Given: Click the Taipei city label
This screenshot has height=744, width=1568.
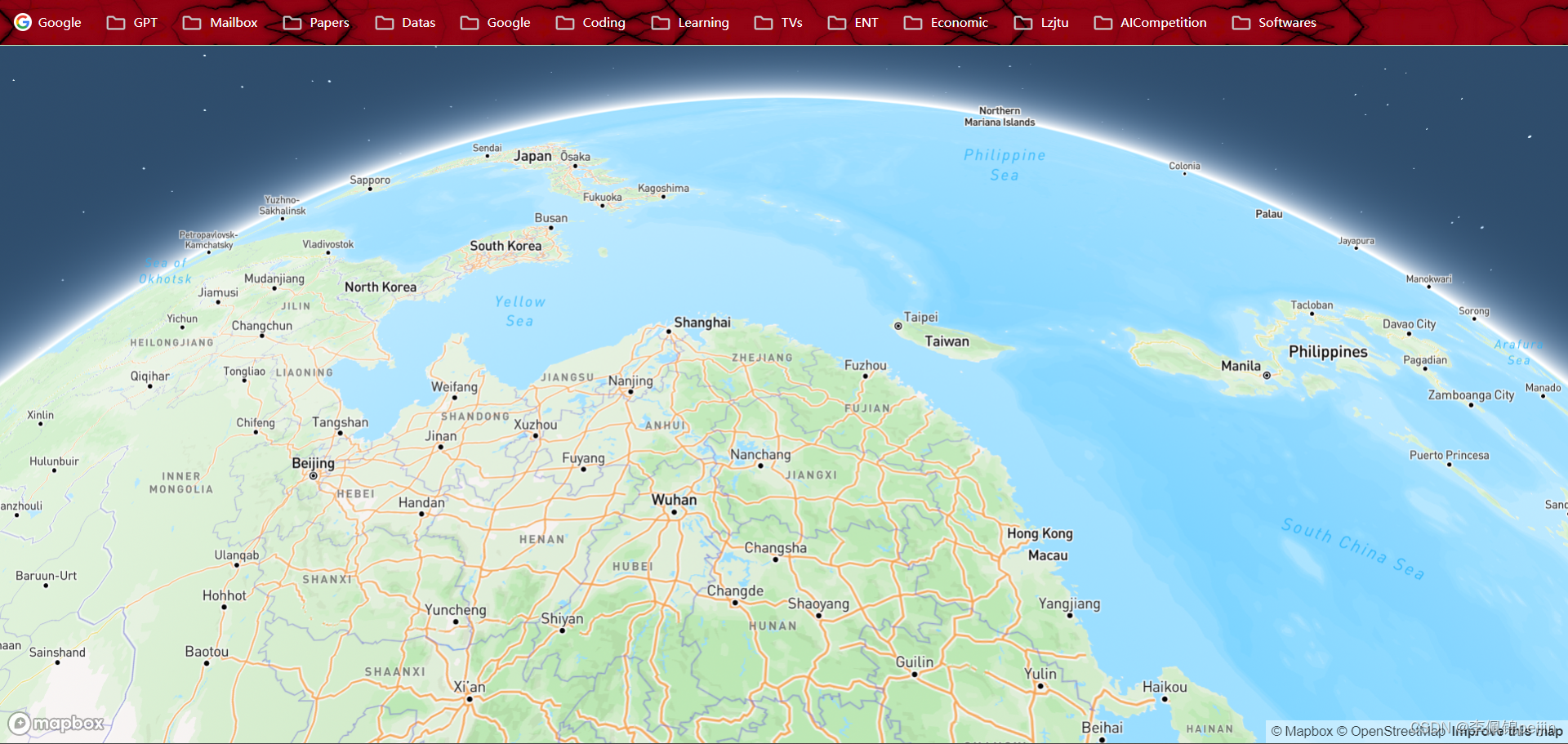Looking at the screenshot, I should click(x=920, y=317).
